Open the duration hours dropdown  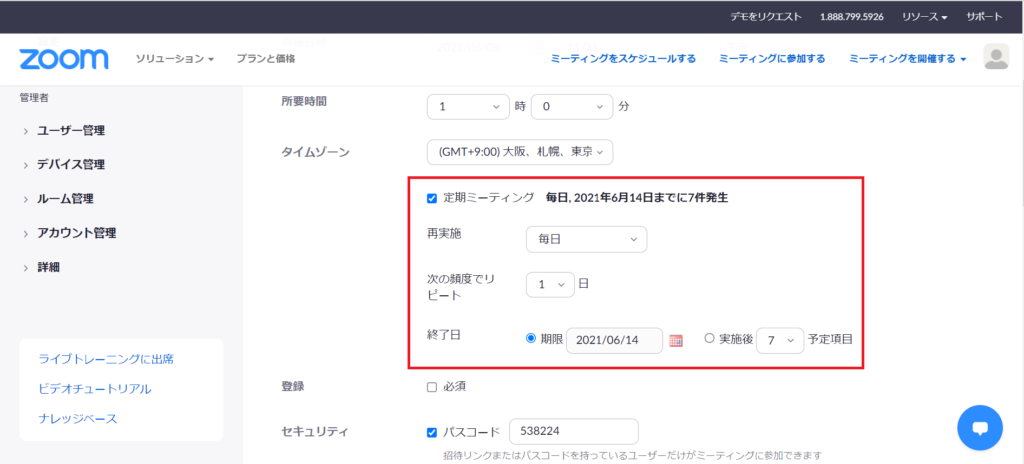click(468, 105)
